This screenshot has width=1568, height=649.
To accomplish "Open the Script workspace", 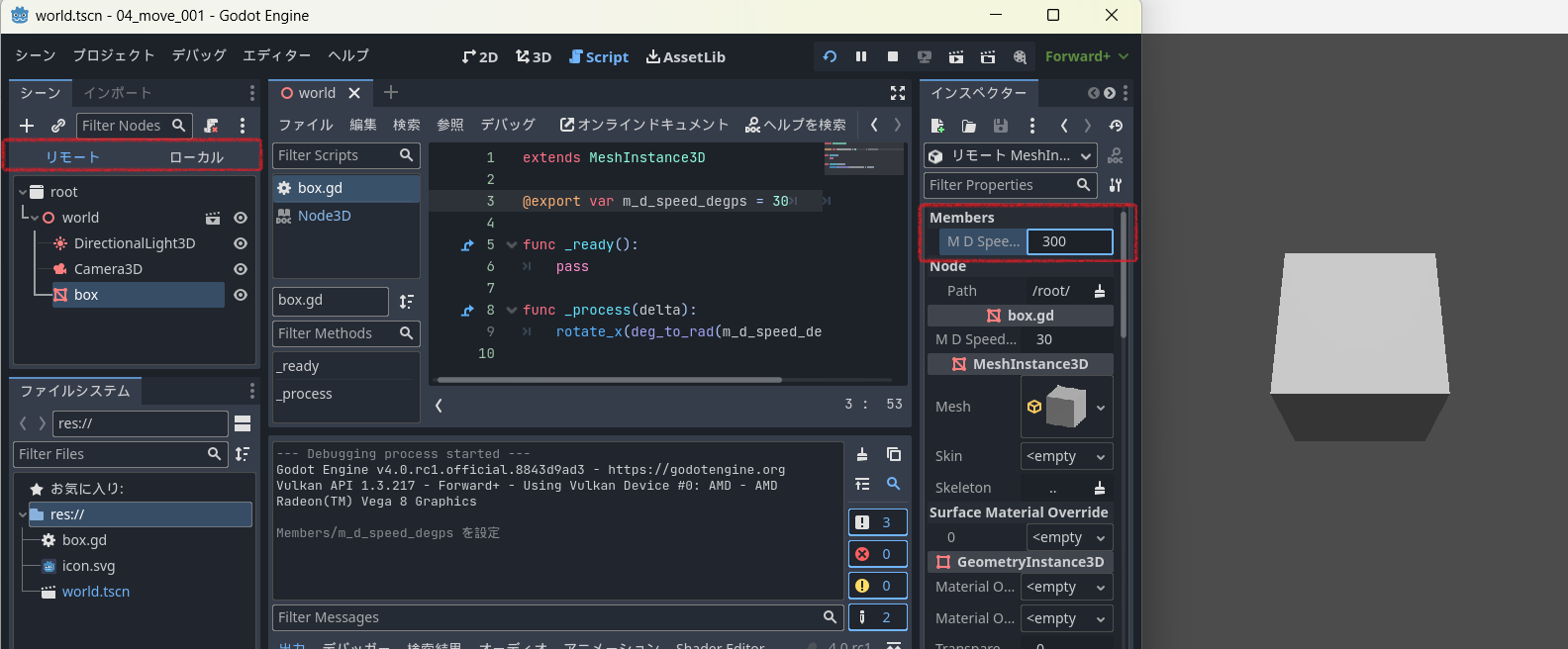I will tap(599, 57).
